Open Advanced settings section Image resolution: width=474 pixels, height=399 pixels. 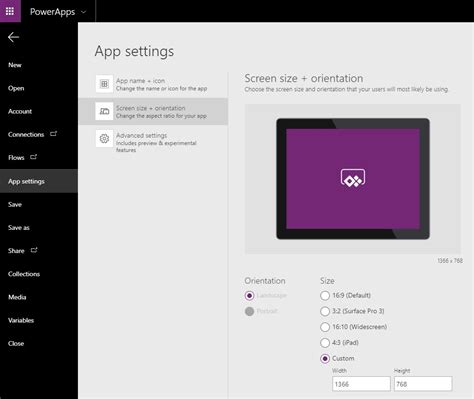pos(153,142)
